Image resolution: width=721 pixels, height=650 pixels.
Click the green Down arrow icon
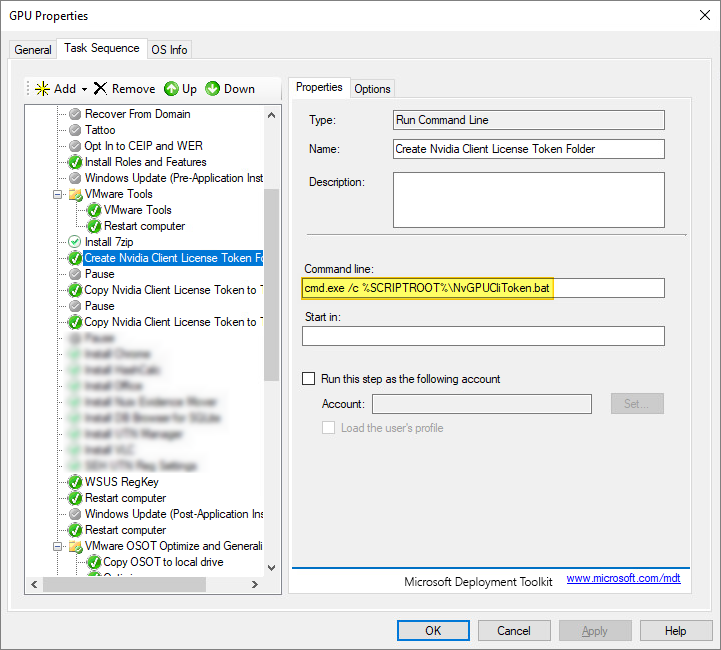[213, 89]
